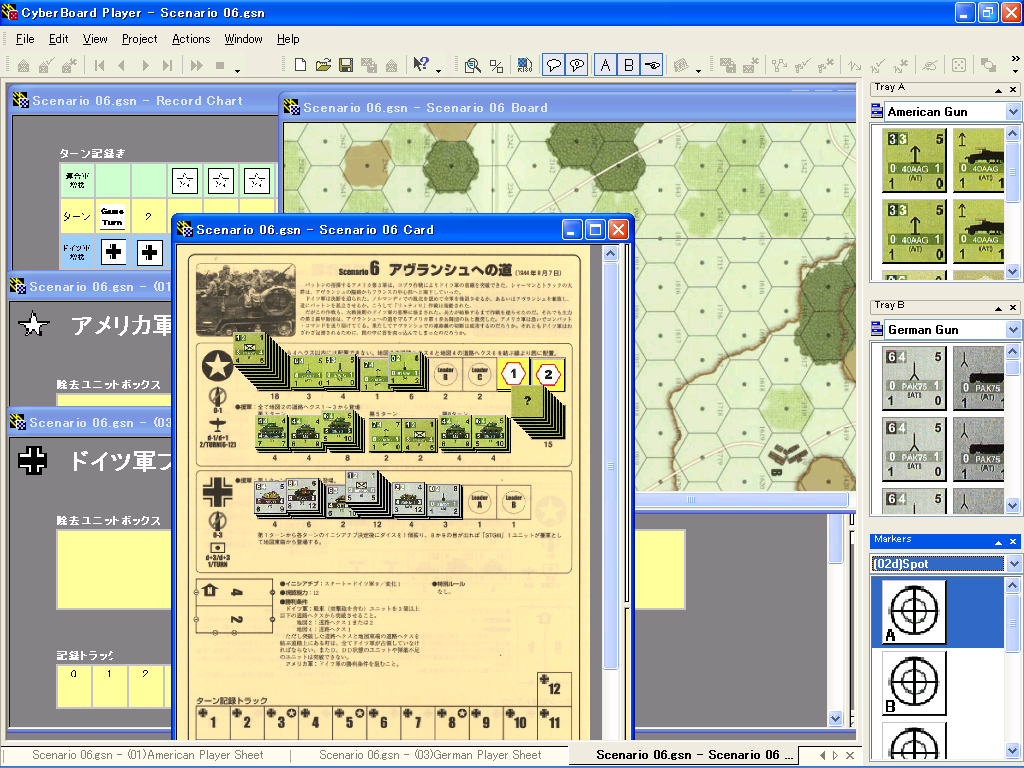Toggle the speech bubble tooltip icon

tap(554, 65)
